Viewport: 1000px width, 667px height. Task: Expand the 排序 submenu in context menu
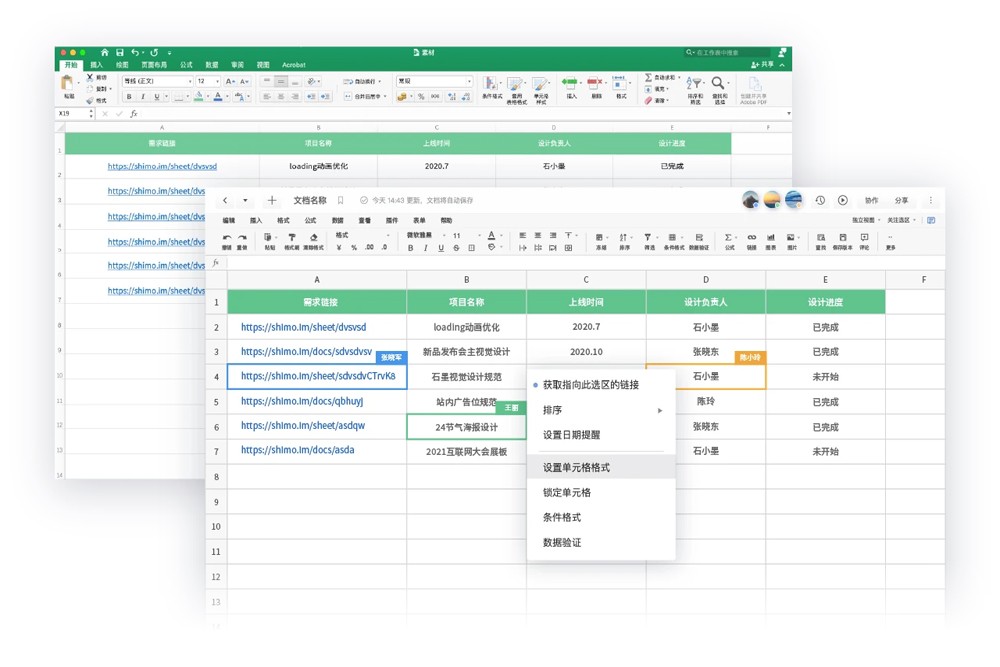[x=600, y=410]
